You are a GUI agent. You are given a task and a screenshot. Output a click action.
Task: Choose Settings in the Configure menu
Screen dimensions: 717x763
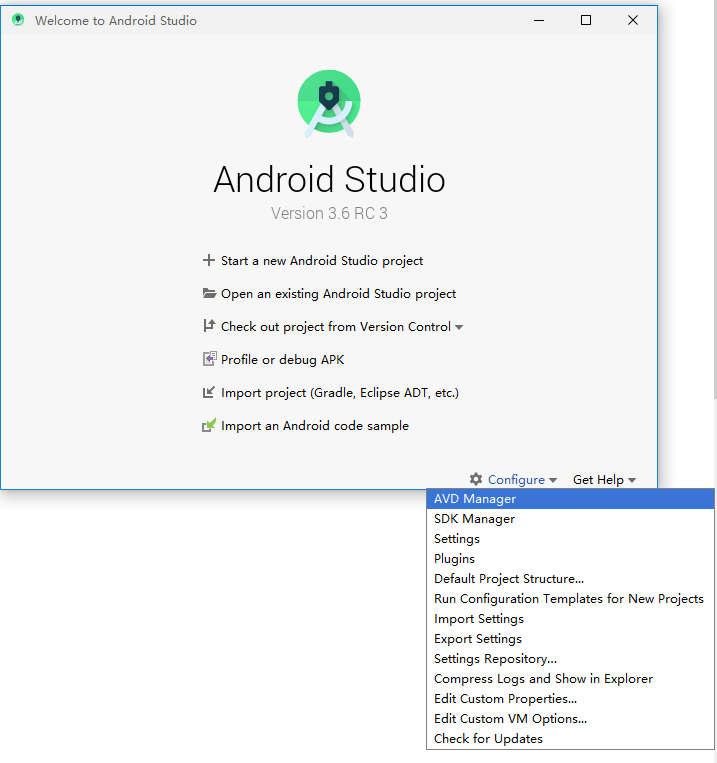(x=570, y=539)
